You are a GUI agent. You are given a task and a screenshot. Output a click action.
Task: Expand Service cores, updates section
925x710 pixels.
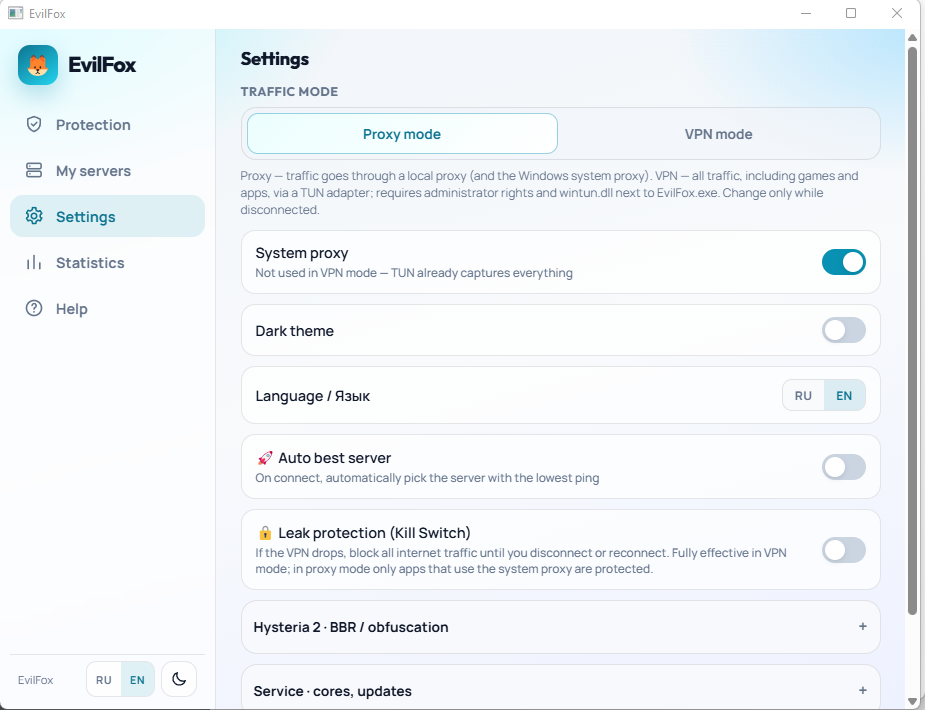(x=560, y=687)
